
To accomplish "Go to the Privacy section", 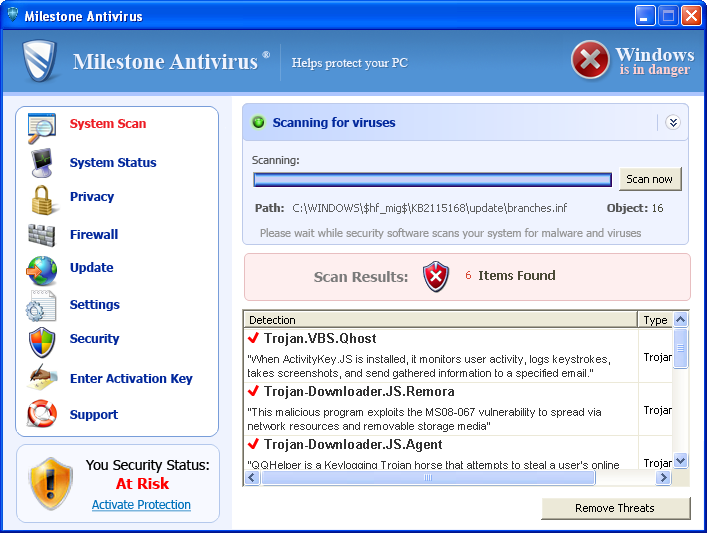I will (92, 197).
